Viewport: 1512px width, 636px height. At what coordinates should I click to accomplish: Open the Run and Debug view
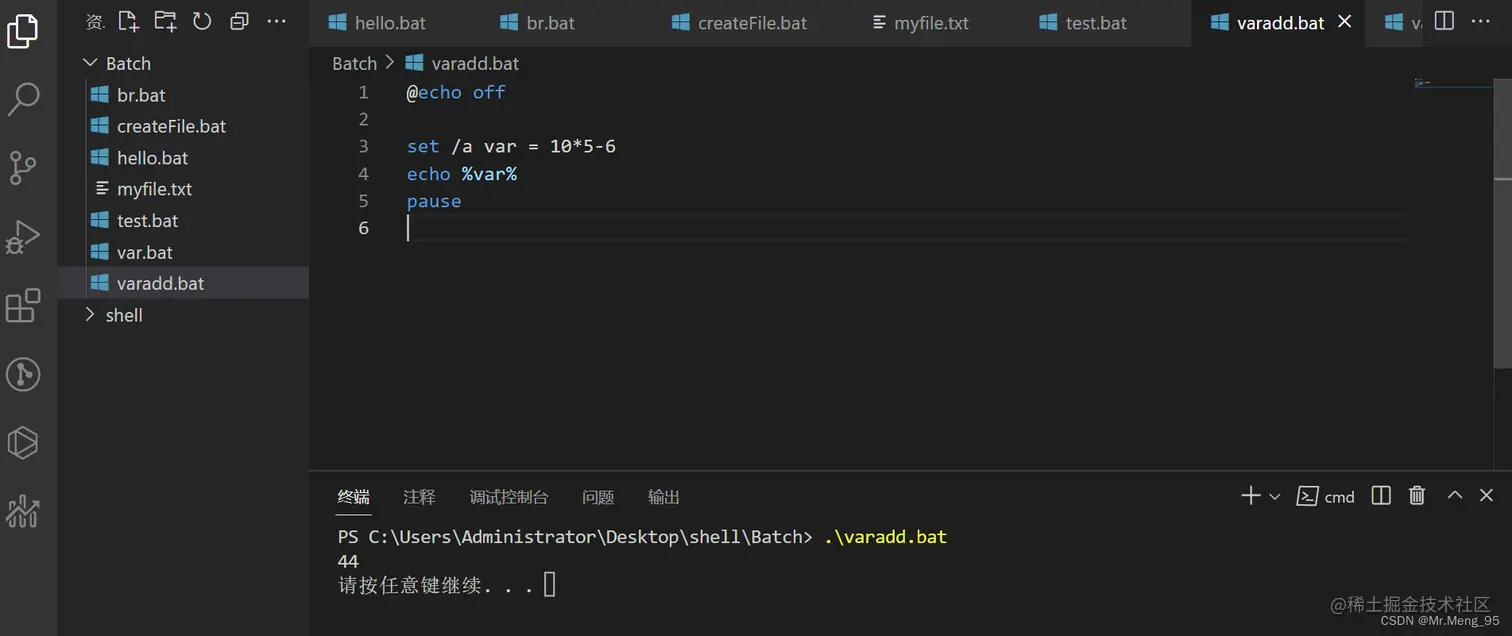(x=23, y=237)
